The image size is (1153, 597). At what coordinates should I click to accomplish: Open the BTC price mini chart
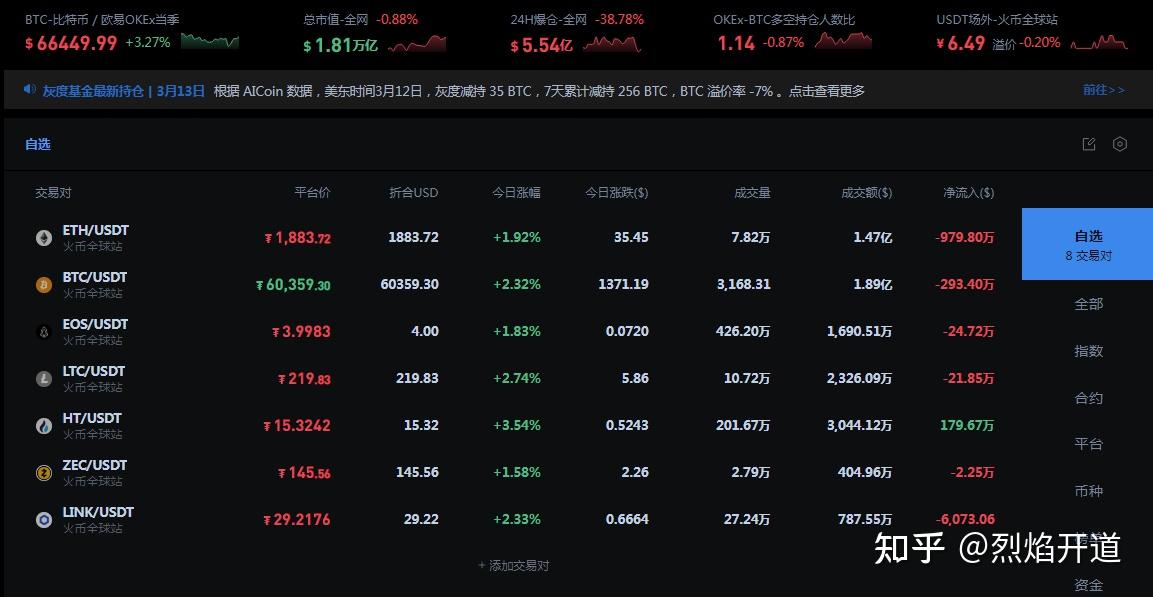tap(210, 42)
